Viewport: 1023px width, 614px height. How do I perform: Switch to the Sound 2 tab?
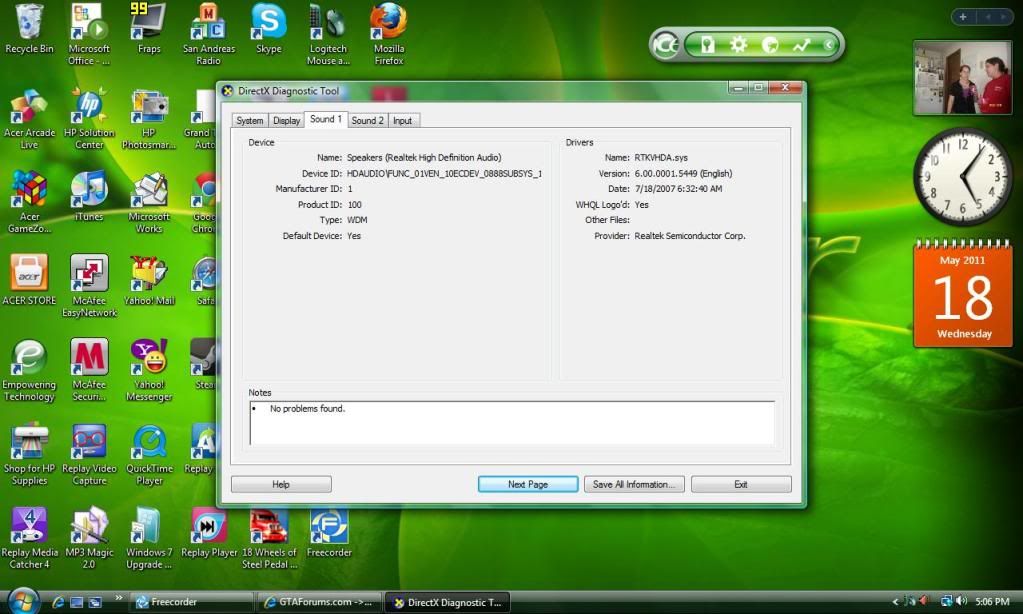(x=367, y=121)
